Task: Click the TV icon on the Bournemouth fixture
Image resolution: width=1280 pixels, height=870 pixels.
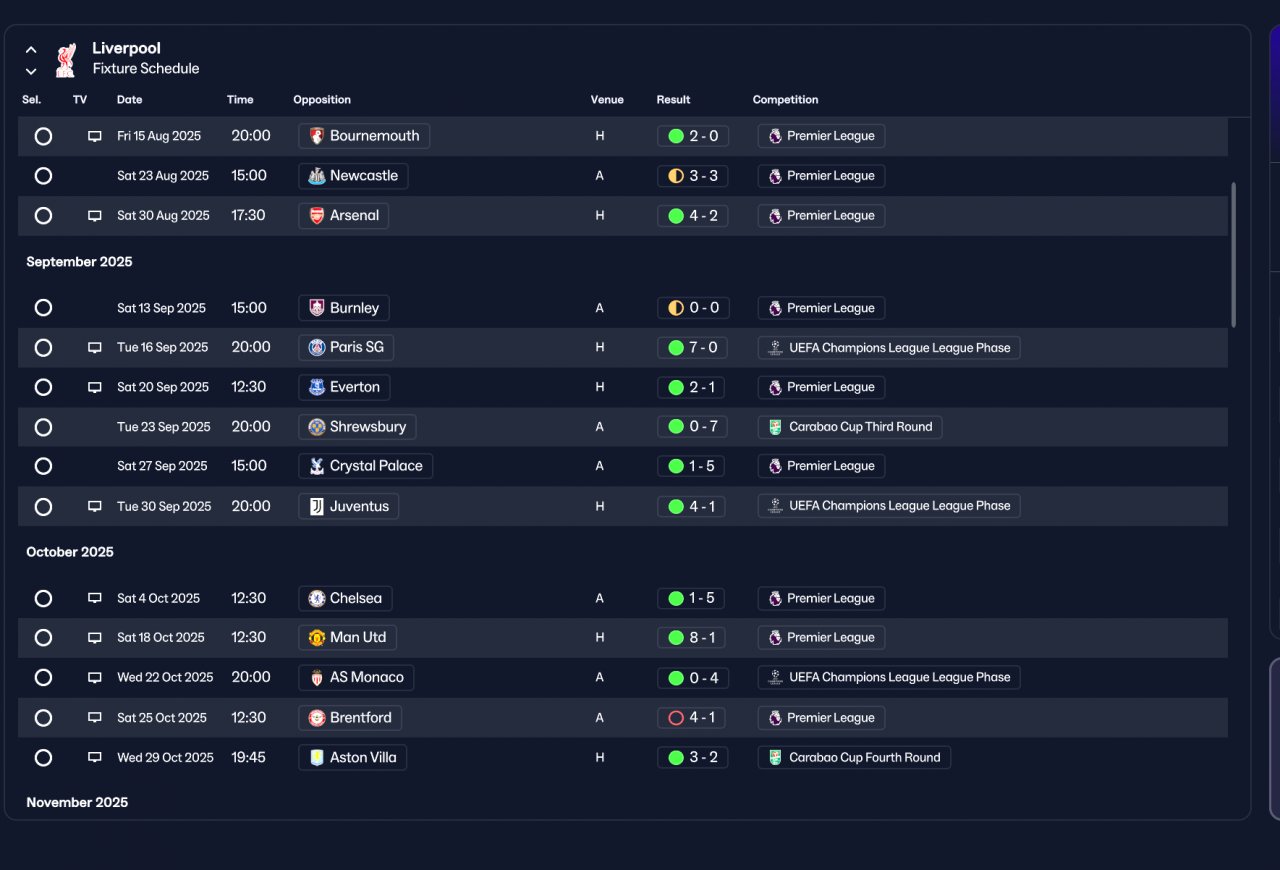Action: (x=95, y=136)
